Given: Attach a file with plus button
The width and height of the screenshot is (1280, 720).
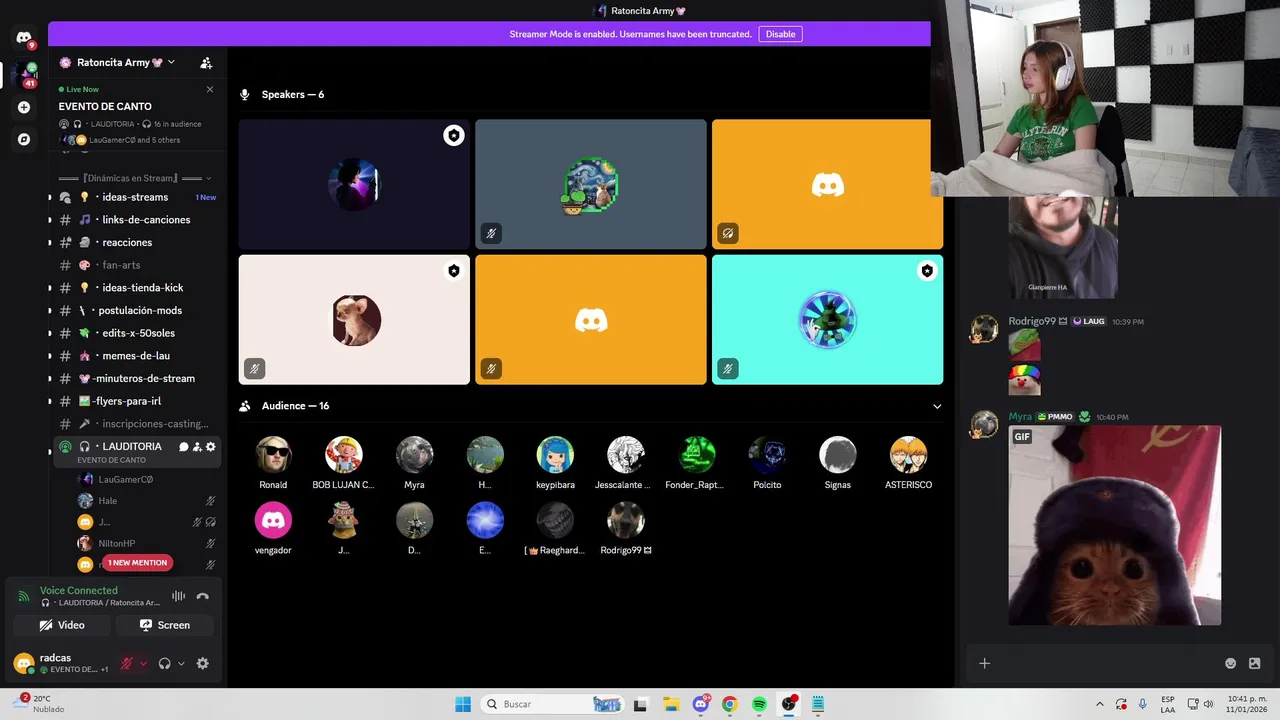Looking at the screenshot, I should pos(984,663).
